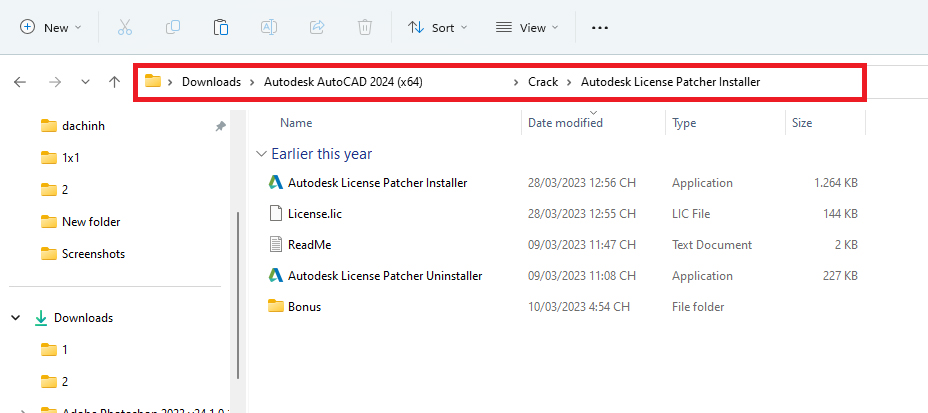This screenshot has width=928, height=413.
Task: Select the License.lic file icon
Action: (276, 214)
